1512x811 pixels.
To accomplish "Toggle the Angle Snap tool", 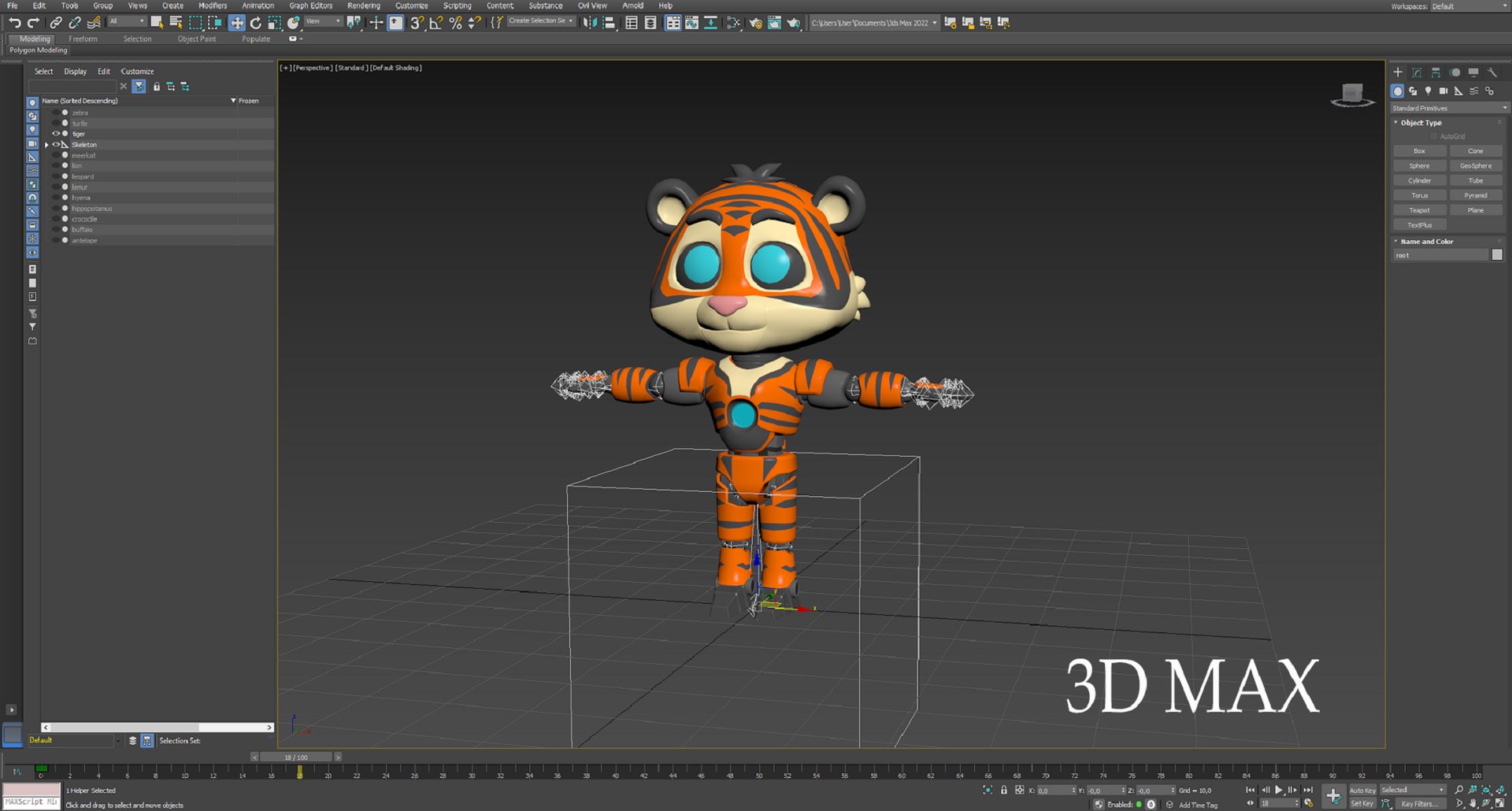I will point(435,23).
